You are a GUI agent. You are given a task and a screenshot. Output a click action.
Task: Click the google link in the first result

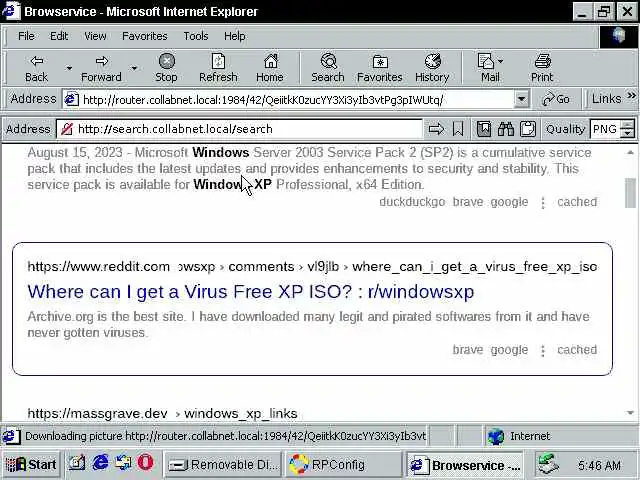(x=509, y=202)
